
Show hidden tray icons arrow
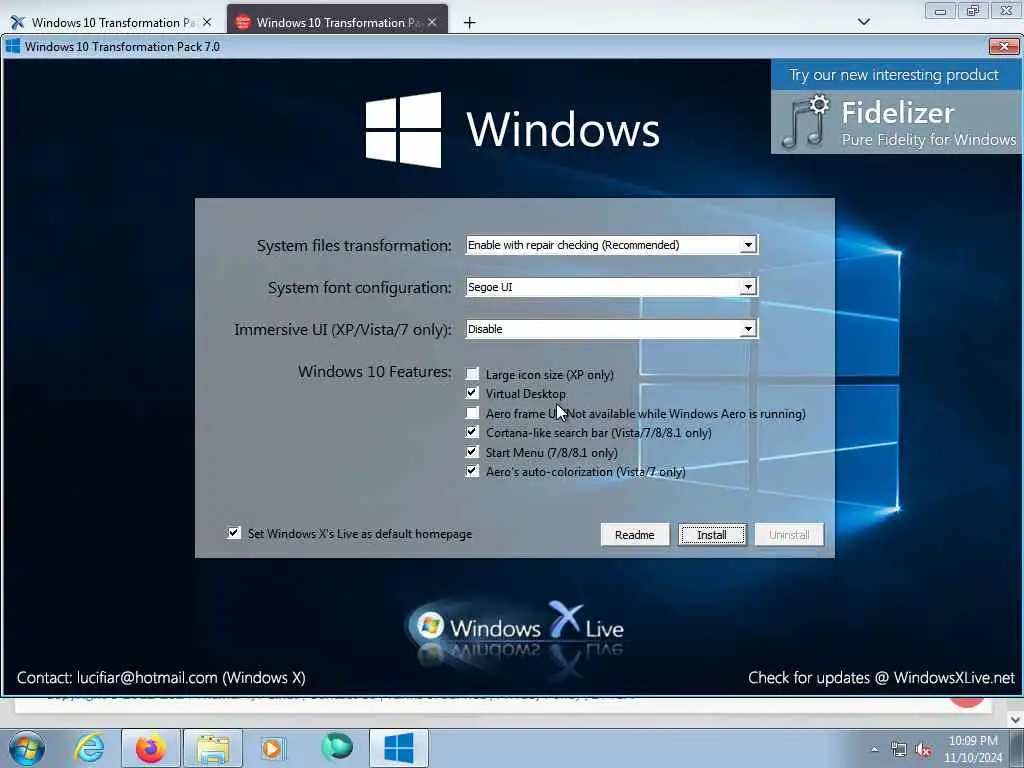tap(874, 749)
